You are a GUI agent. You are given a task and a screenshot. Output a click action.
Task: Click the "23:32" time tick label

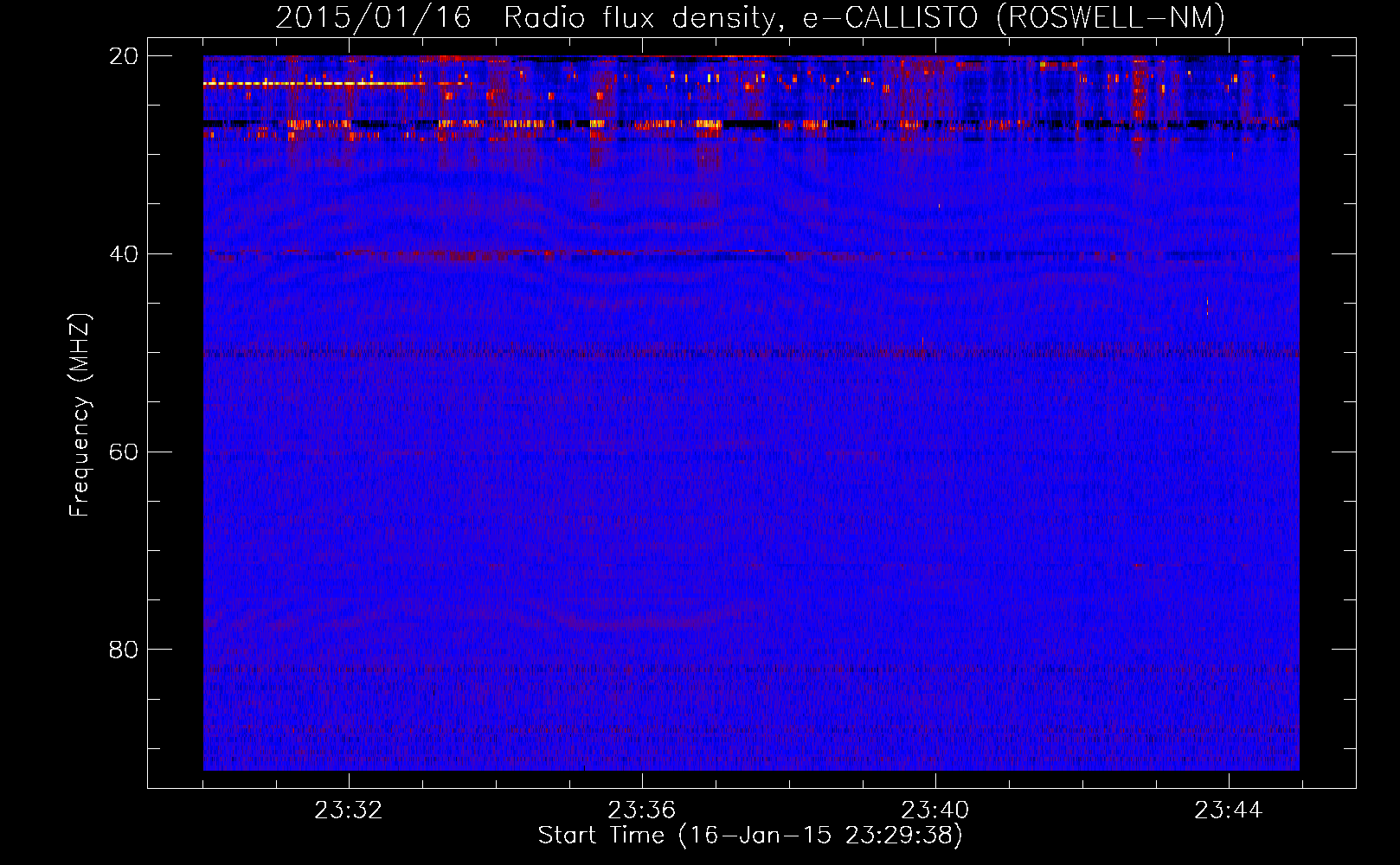348,811
